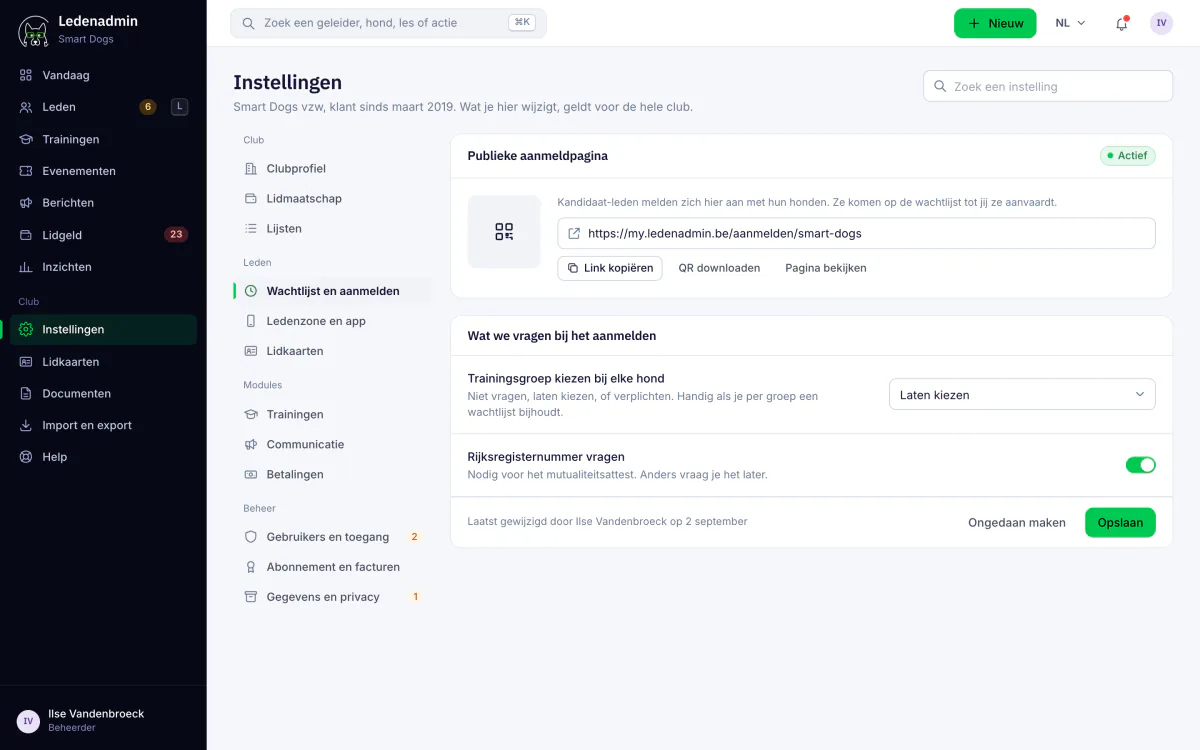The width and height of the screenshot is (1200, 750).
Task: Click the Clubprofiel building icon
Action: pyautogui.click(x=251, y=169)
